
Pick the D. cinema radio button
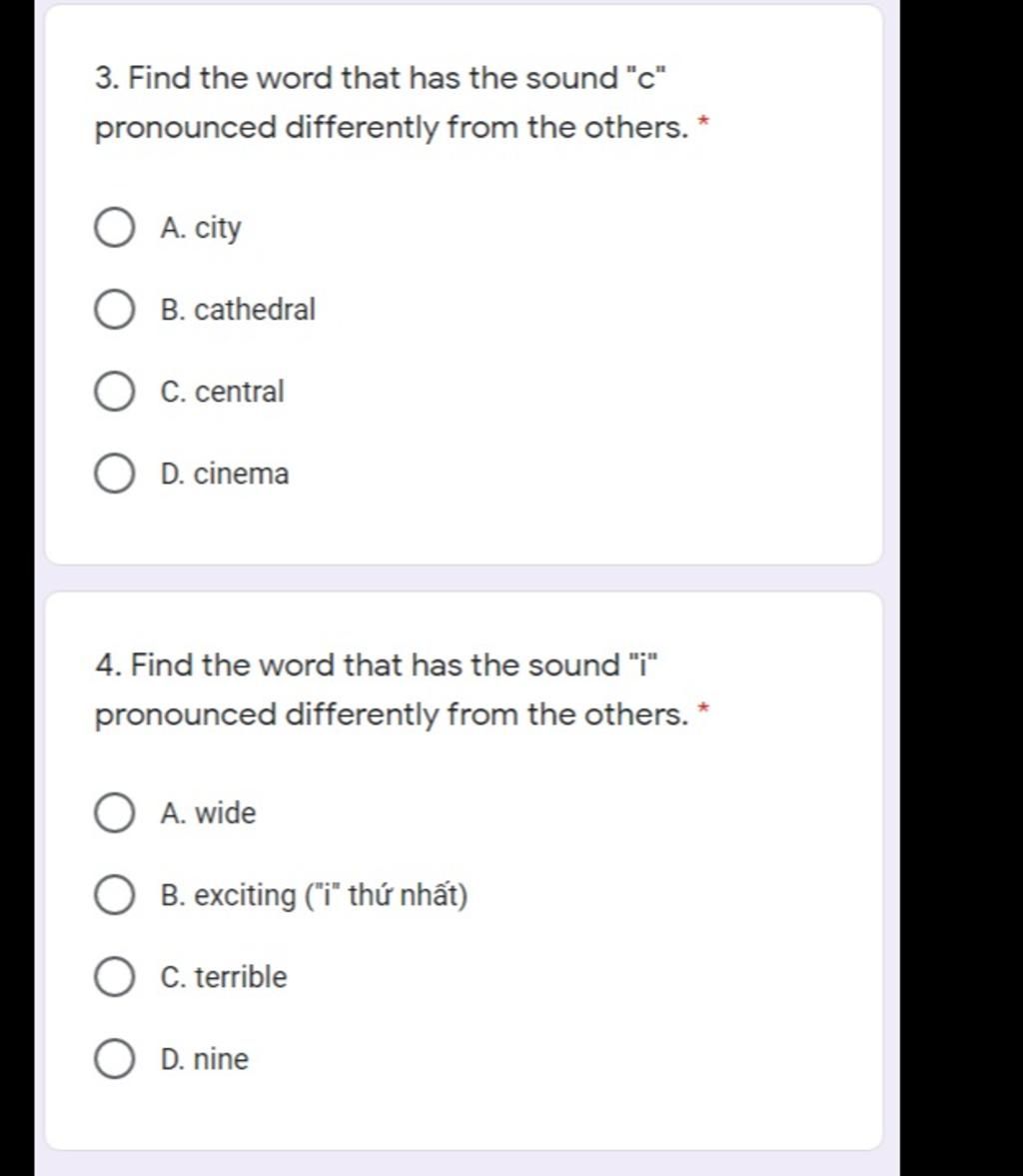point(115,474)
